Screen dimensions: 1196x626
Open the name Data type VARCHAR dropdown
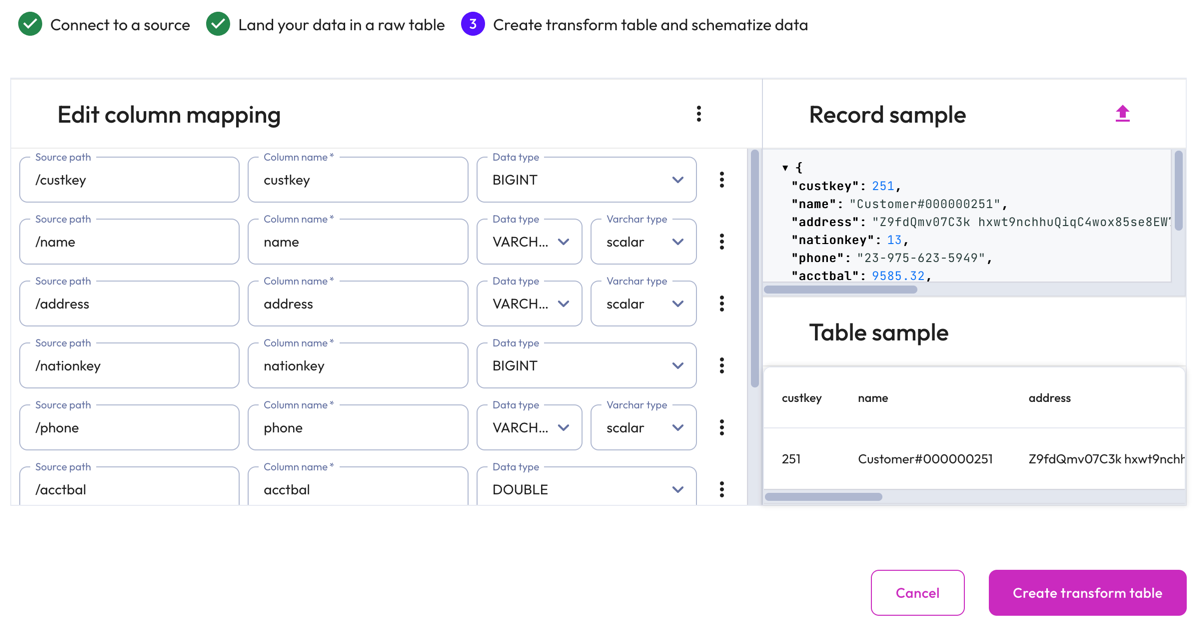click(x=529, y=242)
